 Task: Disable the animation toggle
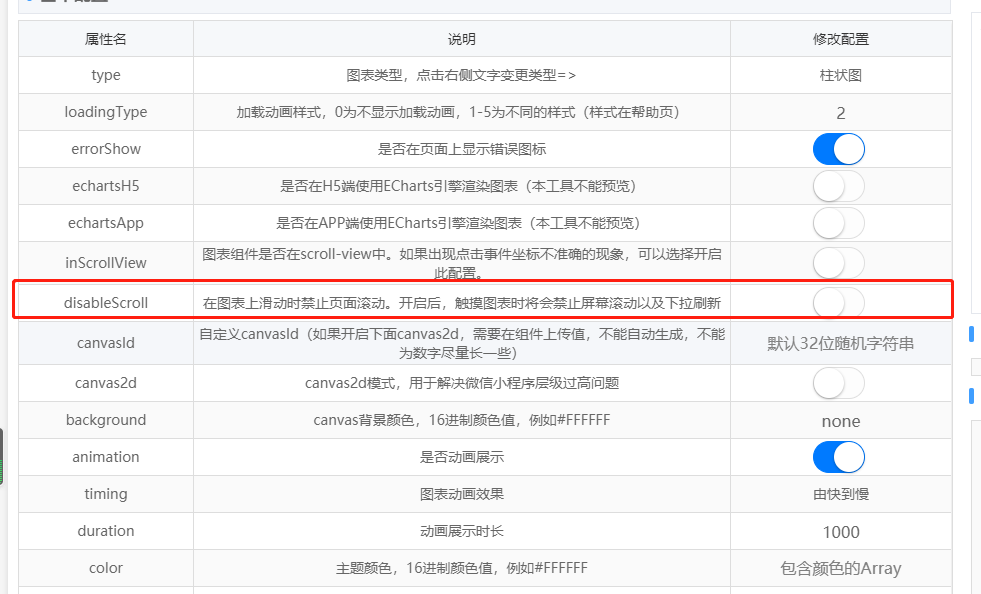[839, 457]
